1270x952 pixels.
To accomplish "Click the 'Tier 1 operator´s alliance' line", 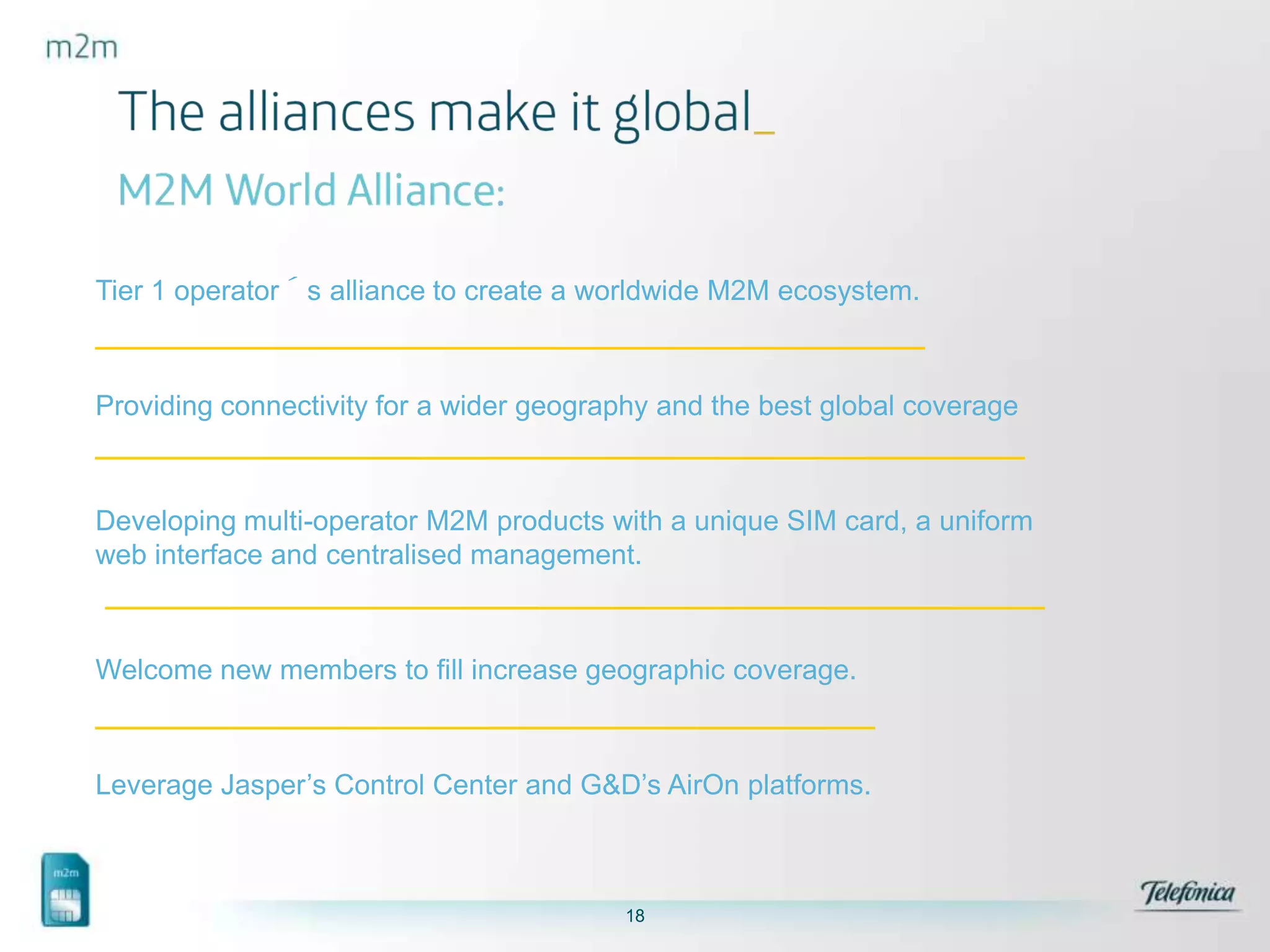I will click(x=507, y=290).
